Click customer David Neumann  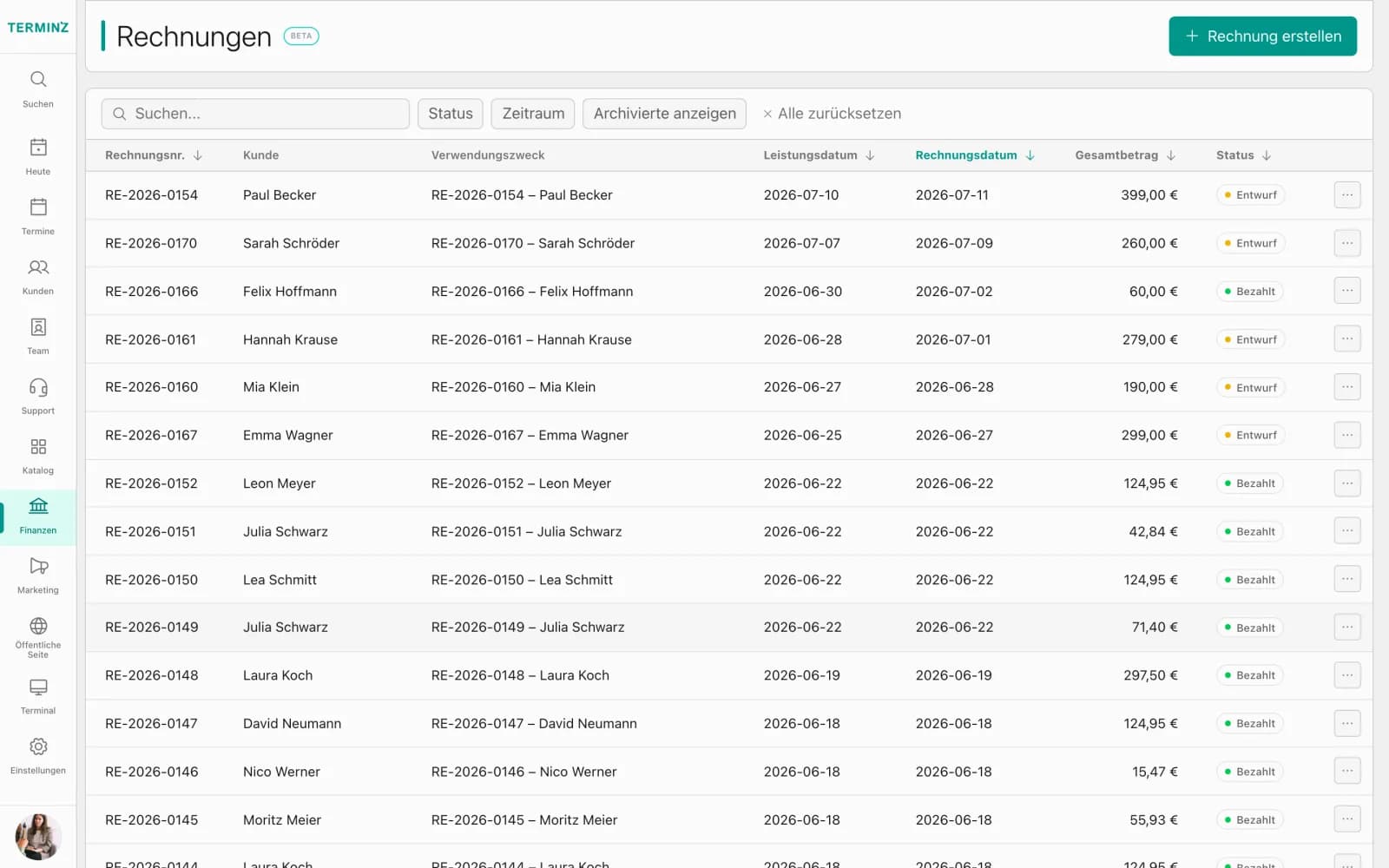point(292,724)
